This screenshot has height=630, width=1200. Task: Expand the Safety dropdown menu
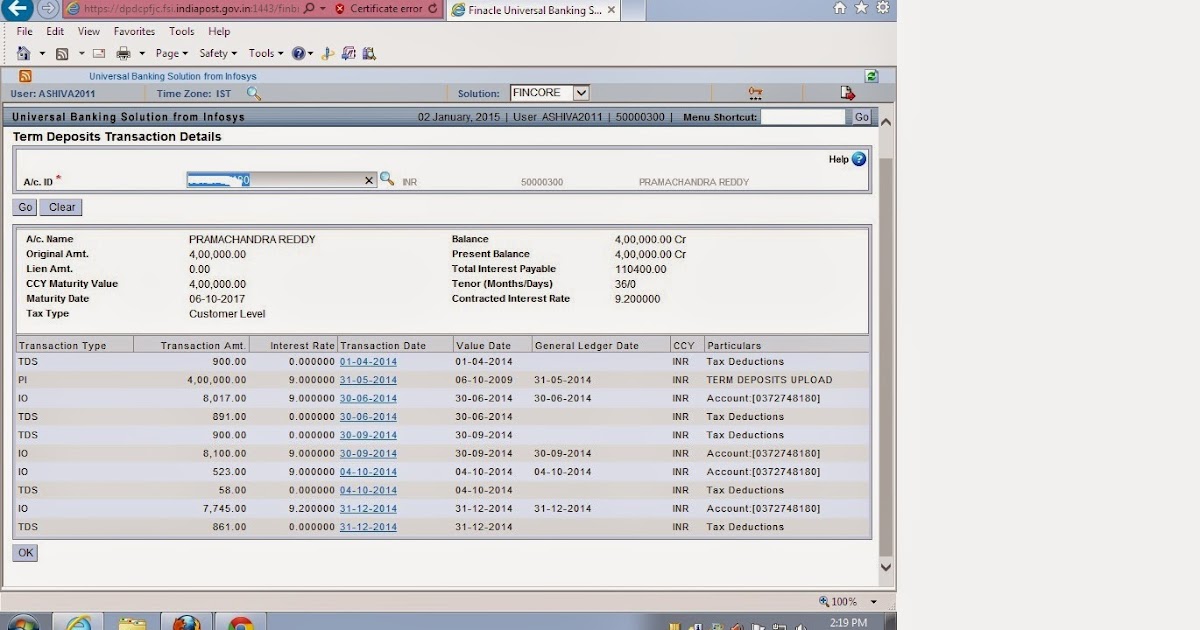(x=217, y=53)
